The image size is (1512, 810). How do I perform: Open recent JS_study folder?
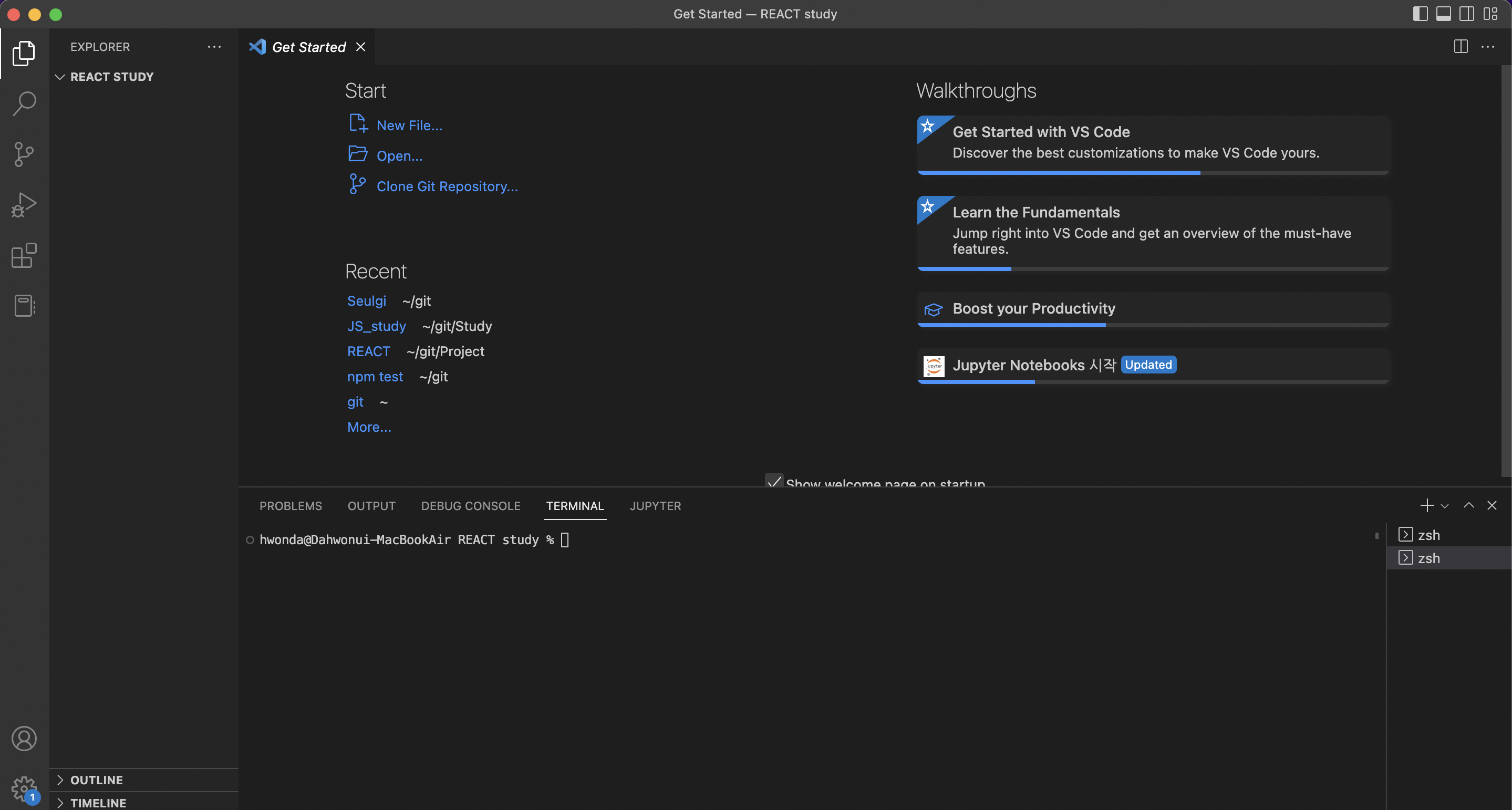tap(376, 326)
